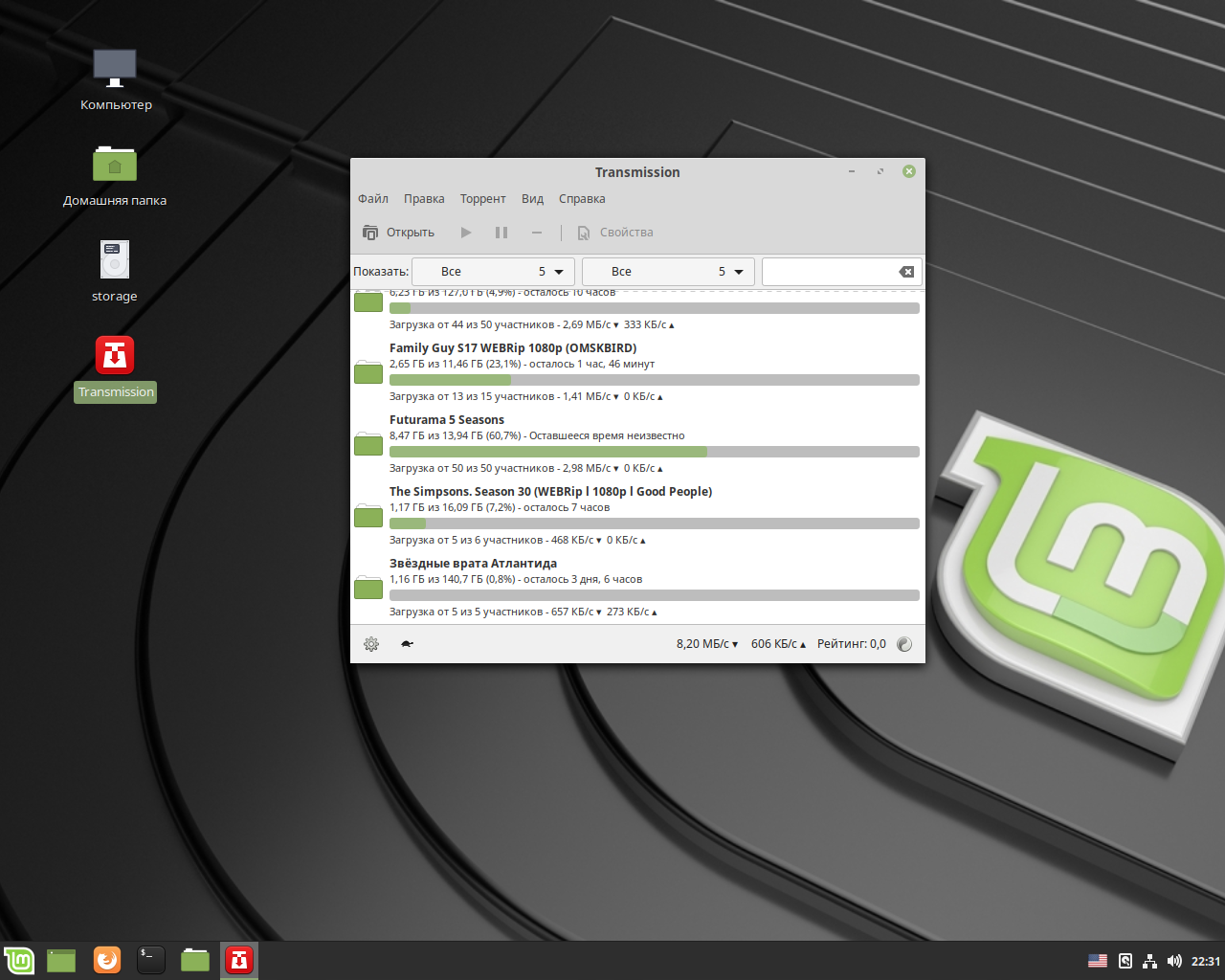The width and height of the screenshot is (1225, 980).
Task: Click total download speed 8,20 МБ/с
Action: (707, 644)
